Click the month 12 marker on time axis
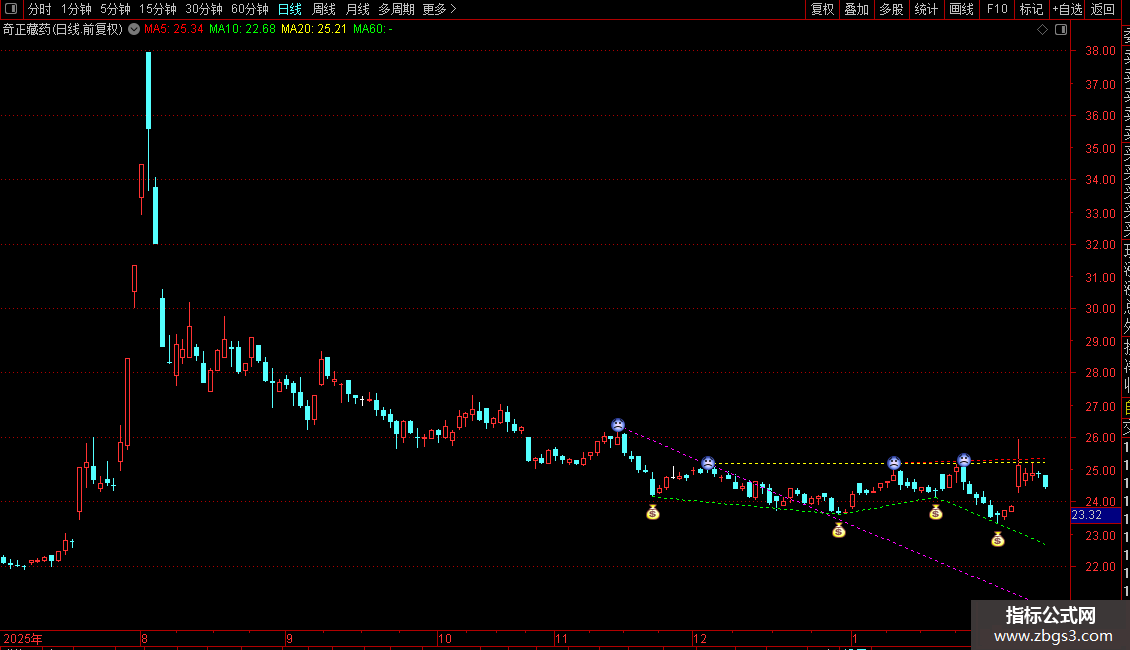 coord(700,638)
